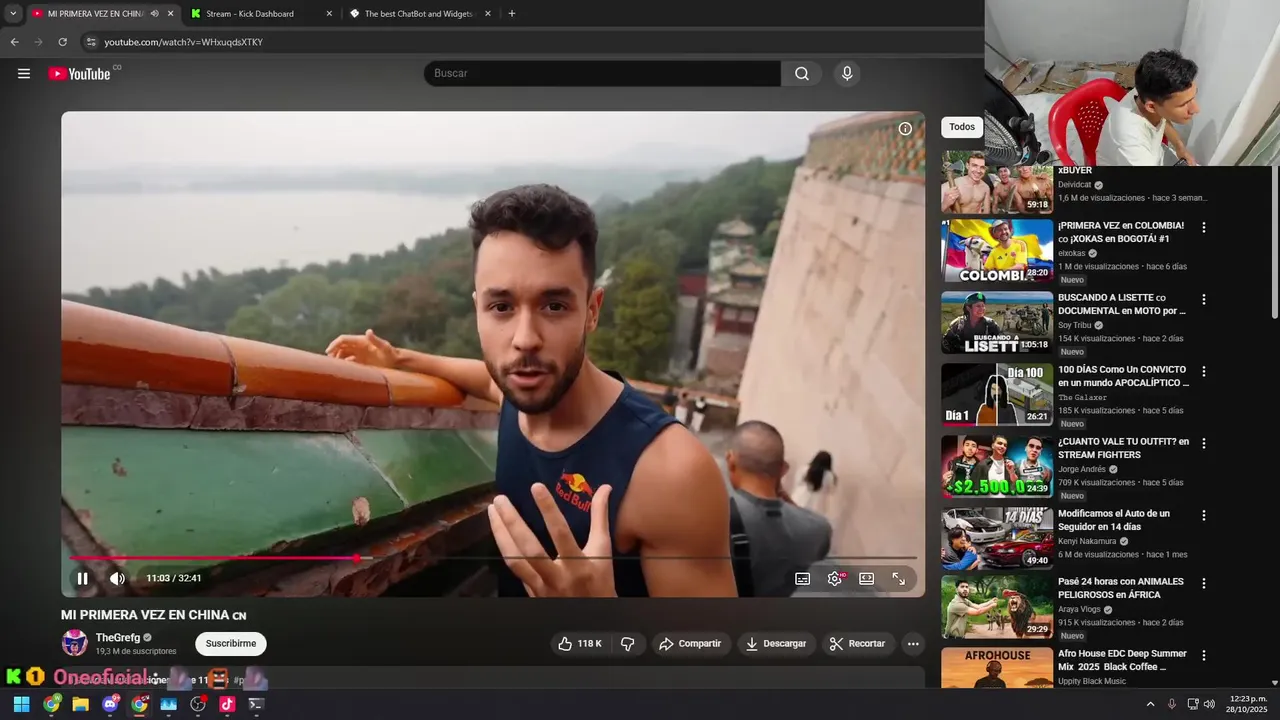This screenshot has height=720, width=1280.
Task: Click the Descargar download button
Action: [x=776, y=644]
